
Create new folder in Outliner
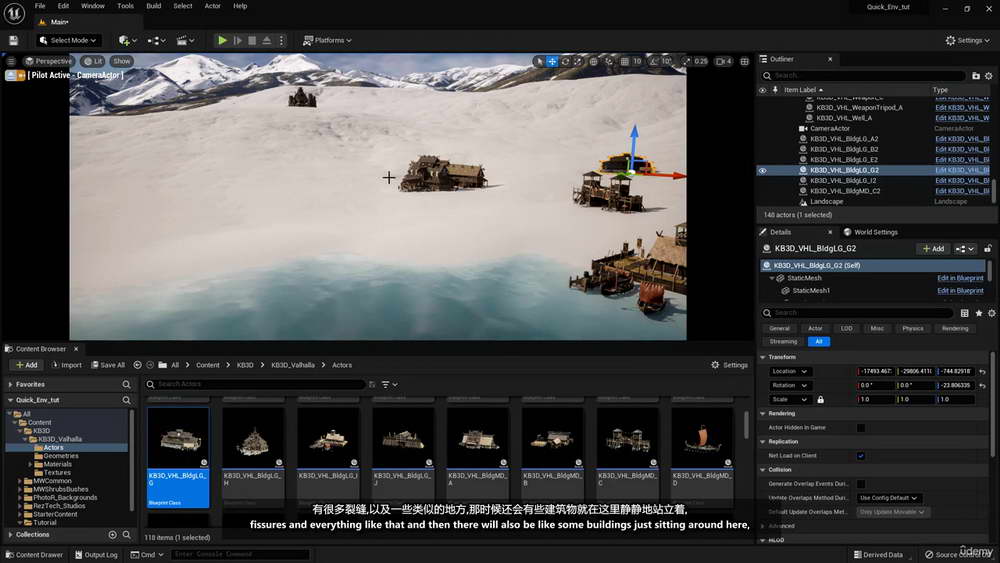(976, 76)
